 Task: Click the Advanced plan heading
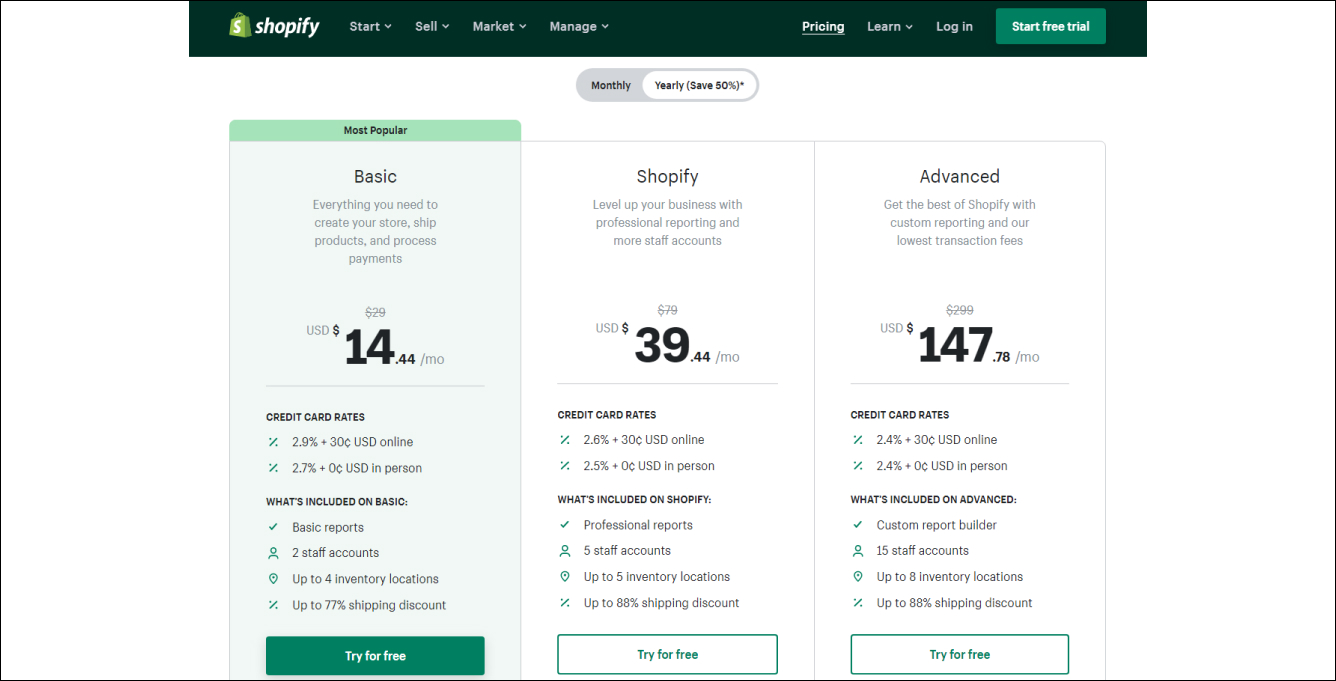[x=960, y=177]
